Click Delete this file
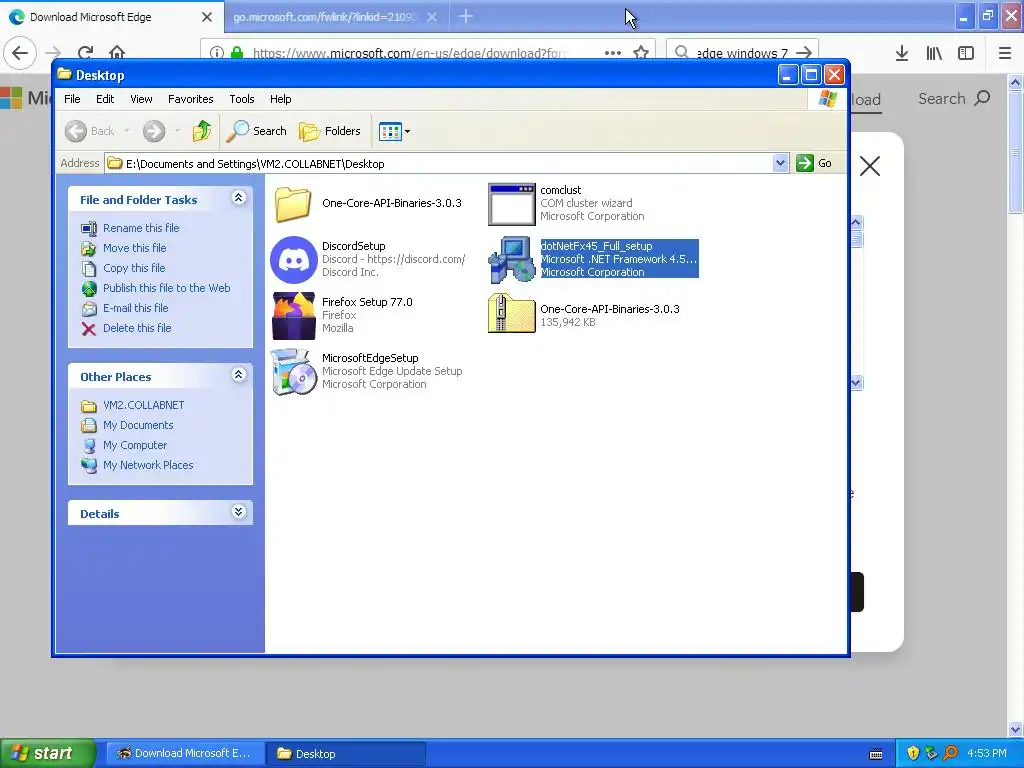 tap(126, 328)
